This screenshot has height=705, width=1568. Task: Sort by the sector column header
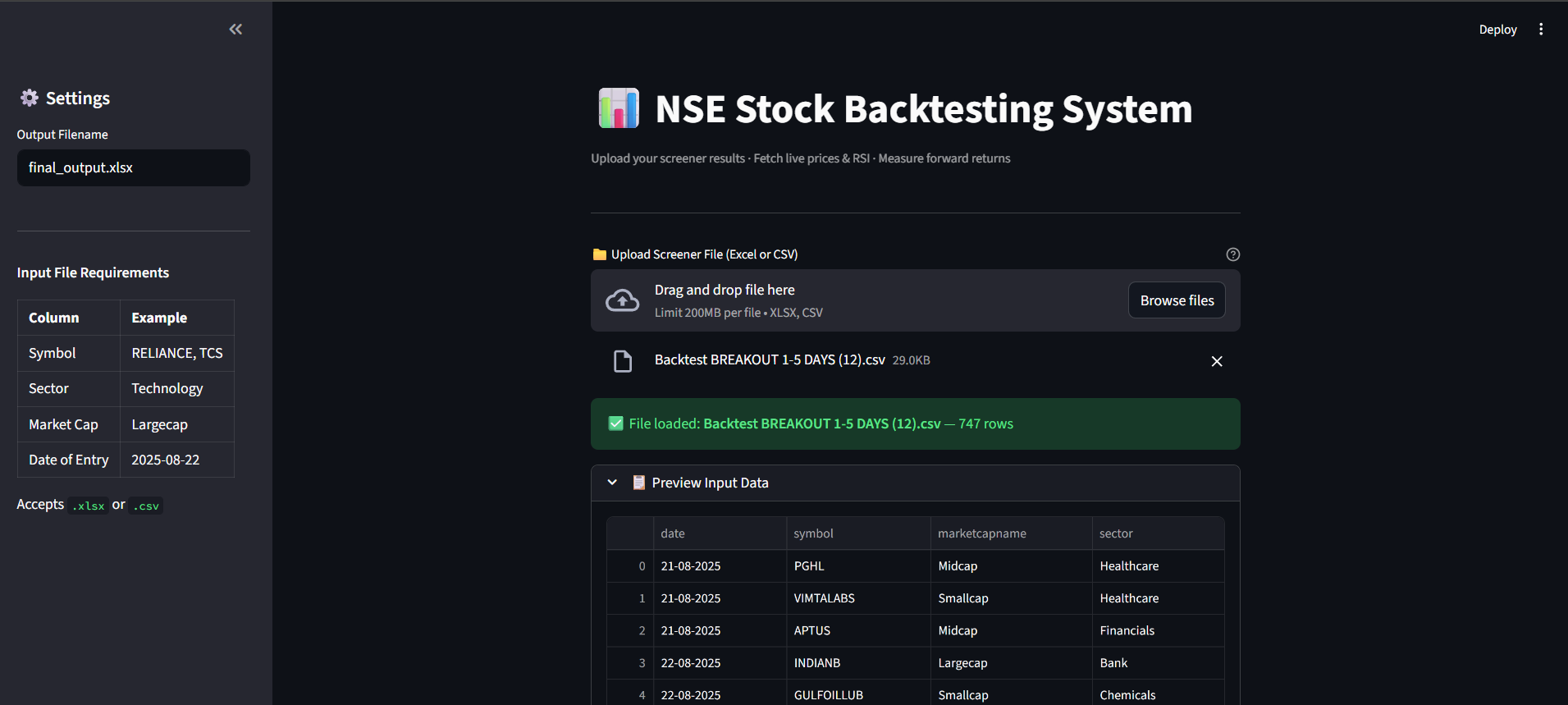(x=1158, y=533)
